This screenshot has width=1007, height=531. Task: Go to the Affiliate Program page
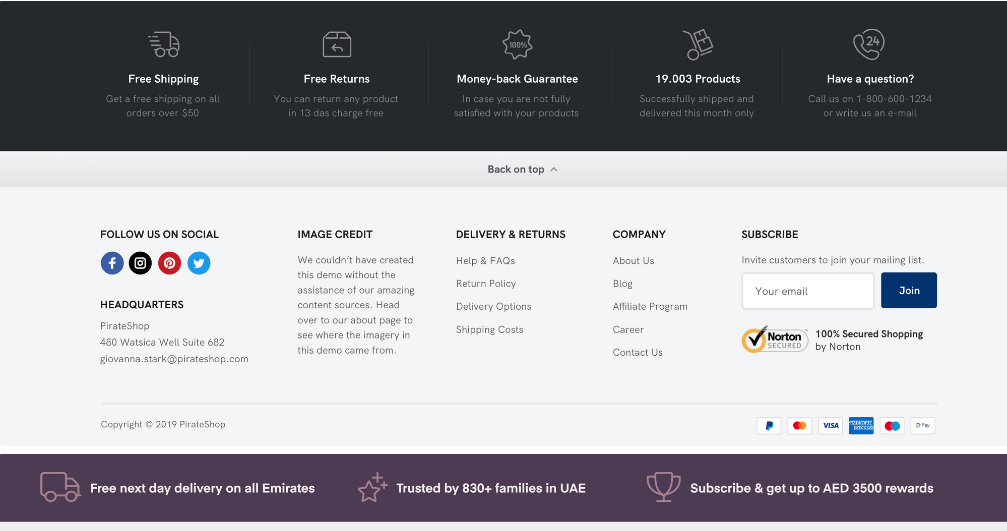coord(650,307)
